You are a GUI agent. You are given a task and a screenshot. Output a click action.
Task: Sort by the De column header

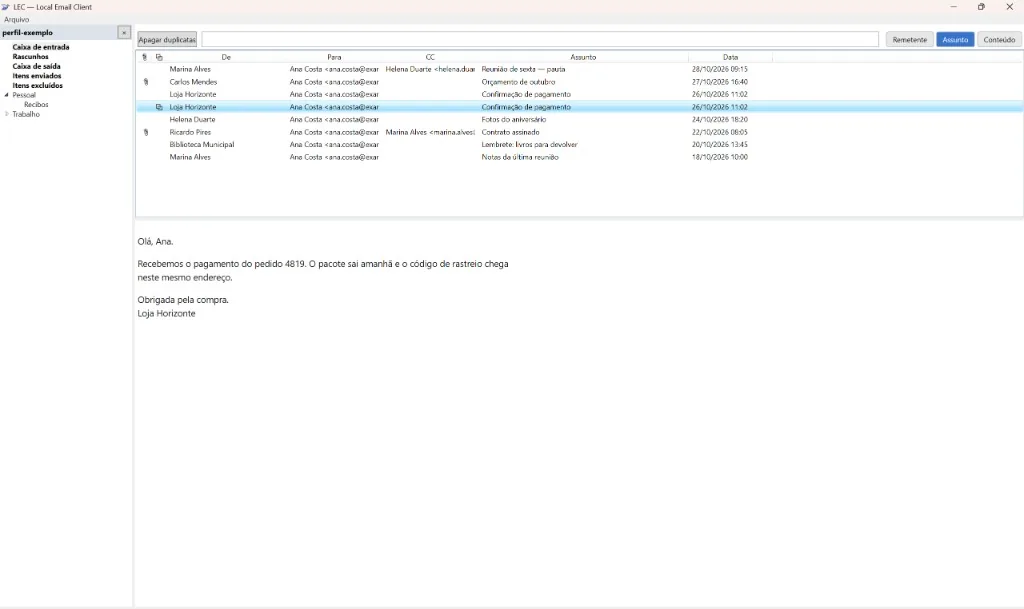[x=226, y=57]
